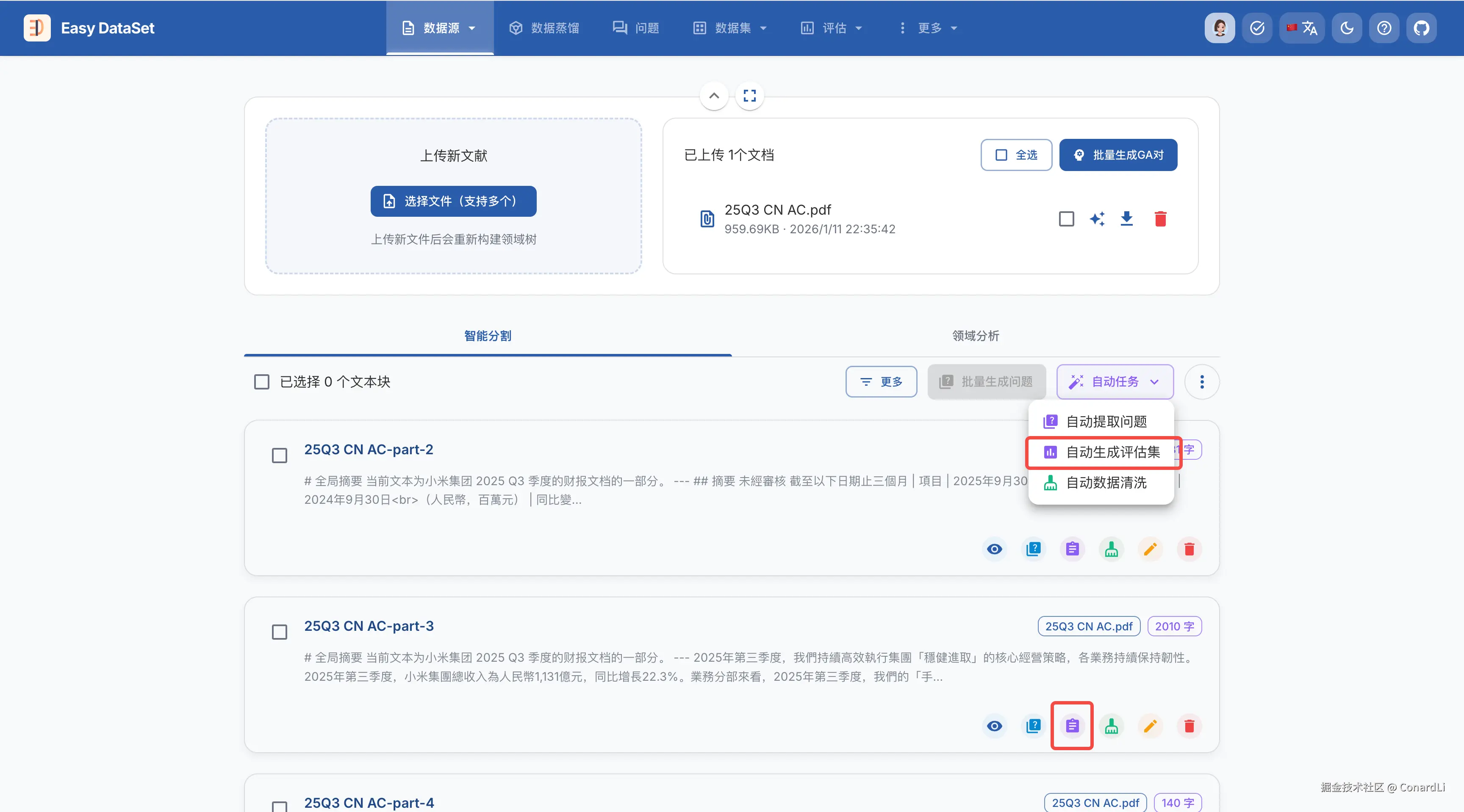1464x812 pixels.
Task: Open the GitHub repository icon
Action: pos(1421,28)
